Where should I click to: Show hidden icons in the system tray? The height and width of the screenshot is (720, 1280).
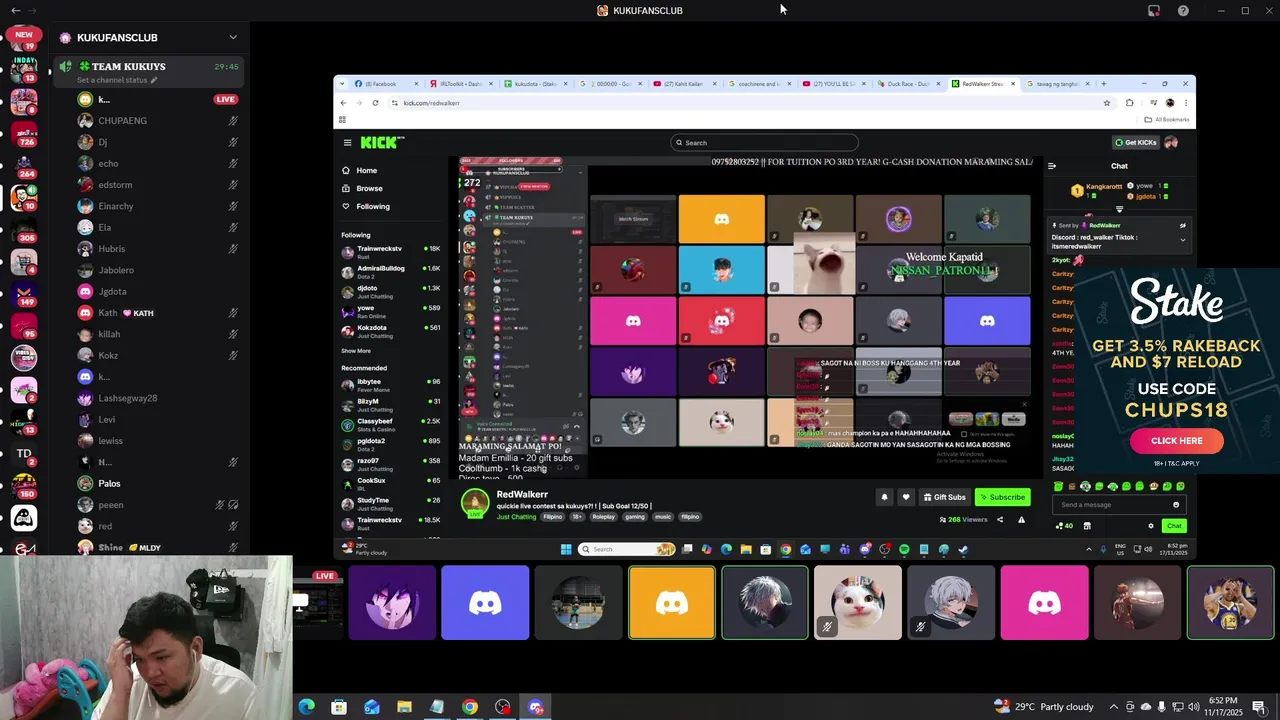[1114, 707]
